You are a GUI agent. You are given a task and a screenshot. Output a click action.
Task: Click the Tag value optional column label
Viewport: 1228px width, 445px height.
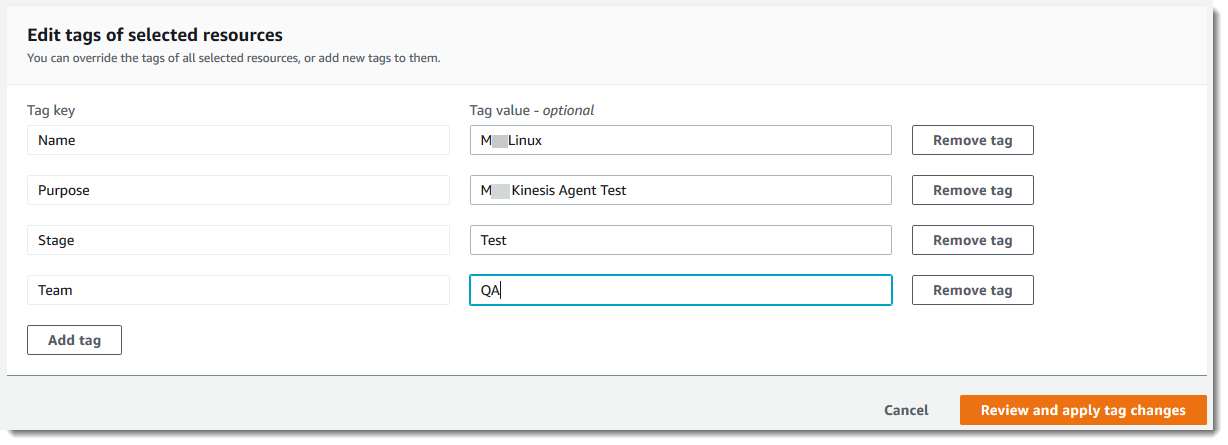coord(532,110)
